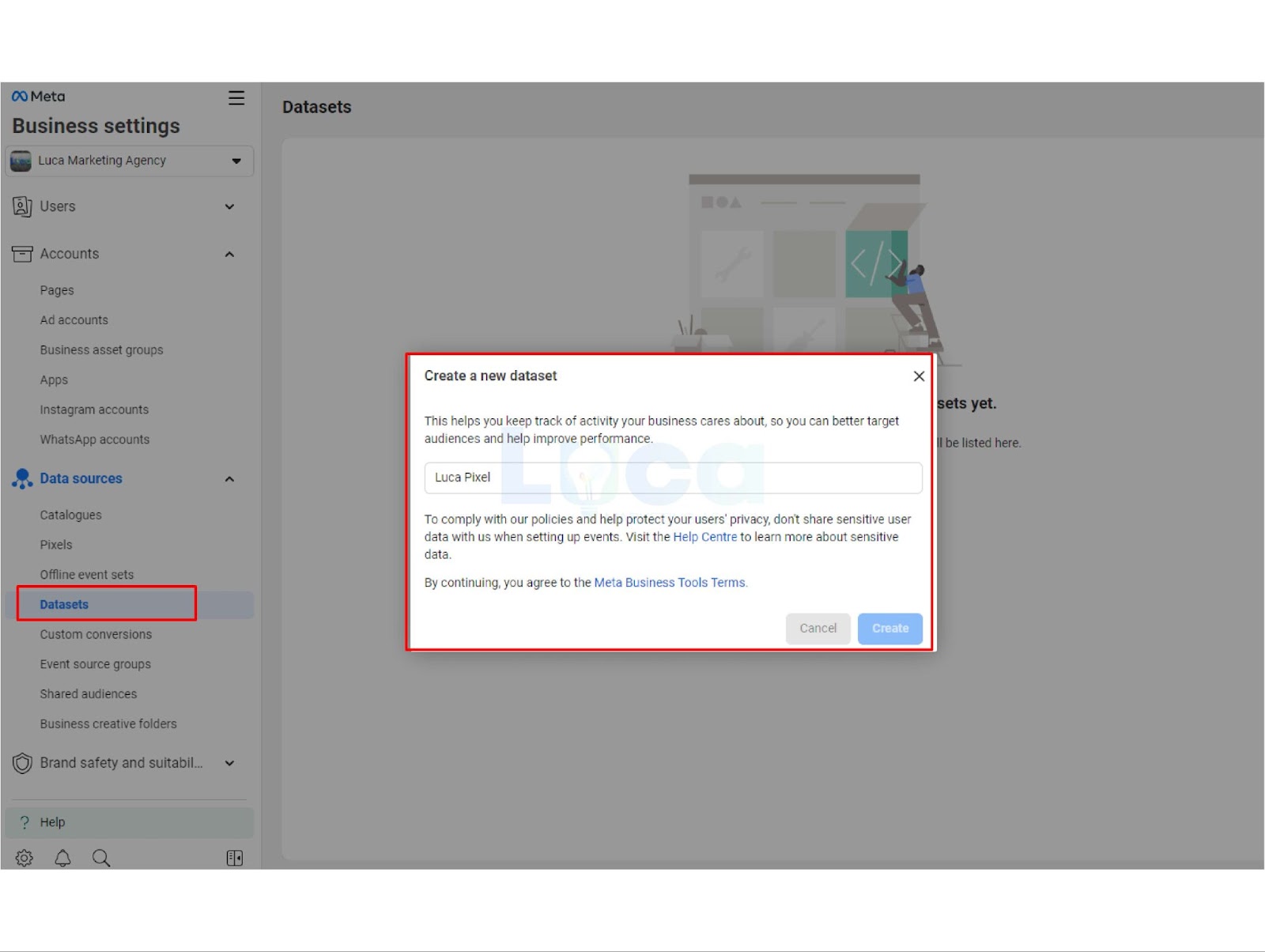Click the dataset name field with Luca Pixel
The height and width of the screenshot is (952, 1265).
(x=673, y=478)
